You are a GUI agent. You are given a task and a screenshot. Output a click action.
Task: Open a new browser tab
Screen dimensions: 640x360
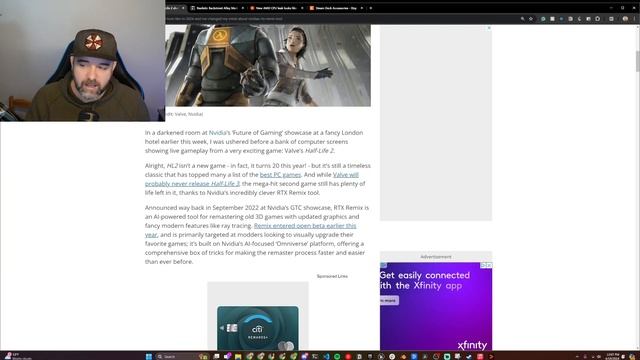[x=371, y=8]
